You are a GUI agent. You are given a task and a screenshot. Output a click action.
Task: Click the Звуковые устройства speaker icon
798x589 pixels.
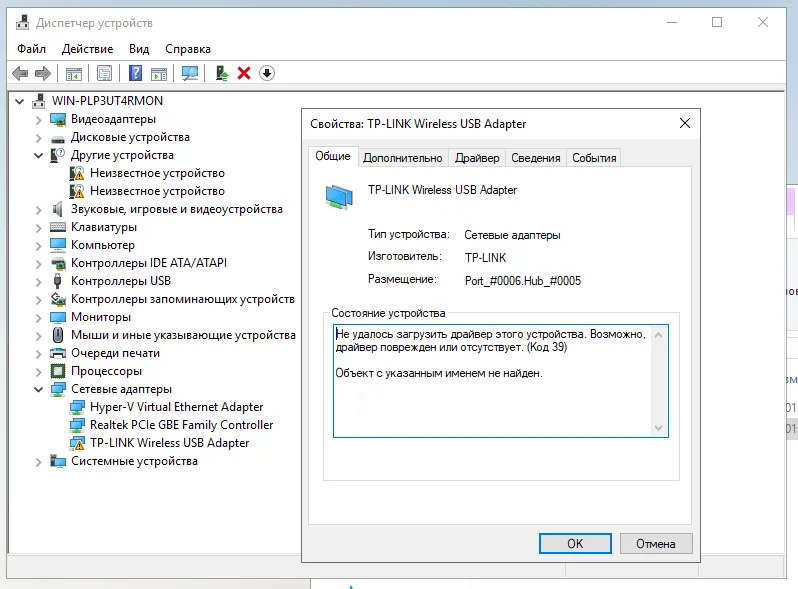(x=58, y=209)
